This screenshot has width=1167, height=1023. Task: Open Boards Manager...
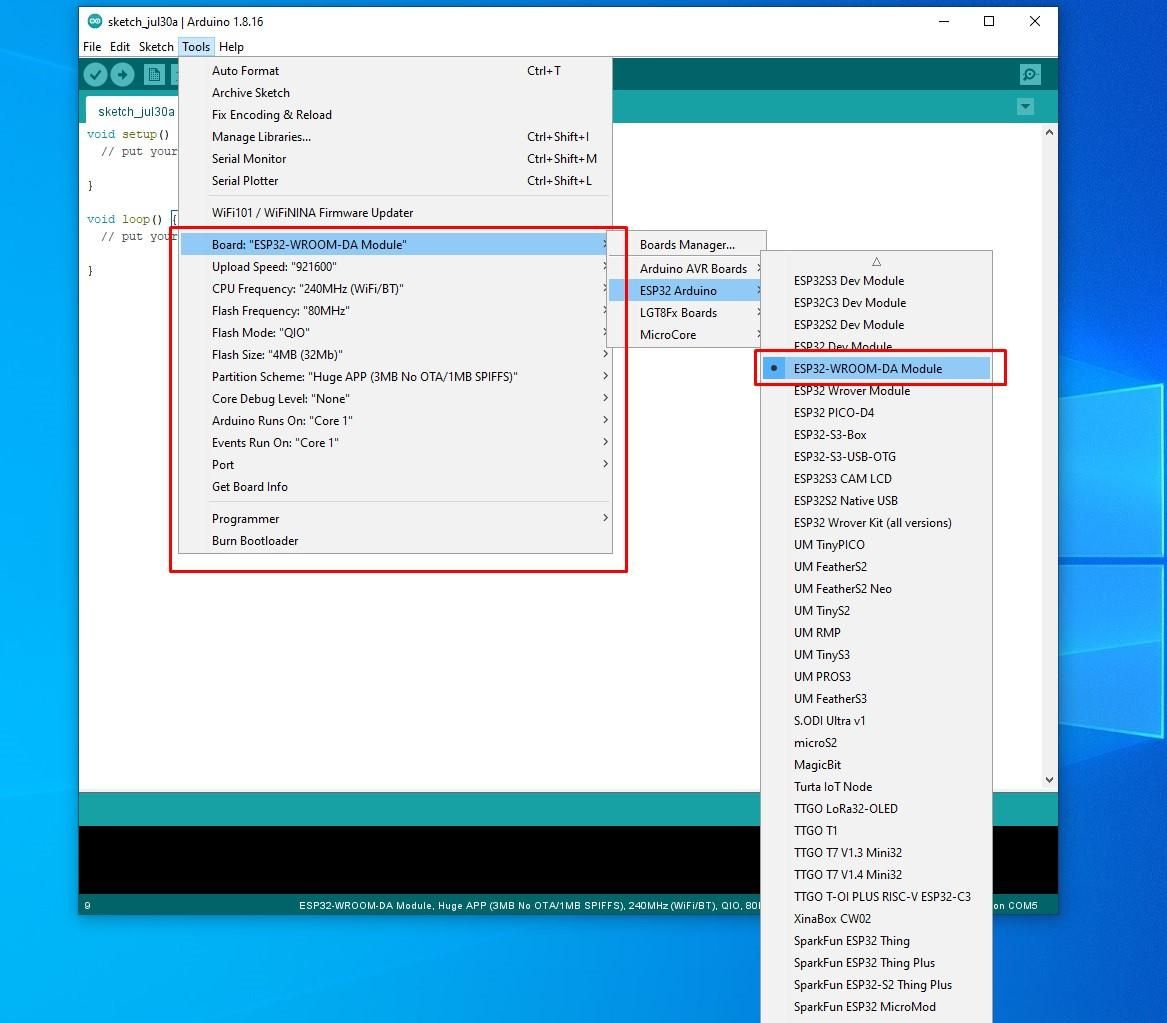(686, 245)
